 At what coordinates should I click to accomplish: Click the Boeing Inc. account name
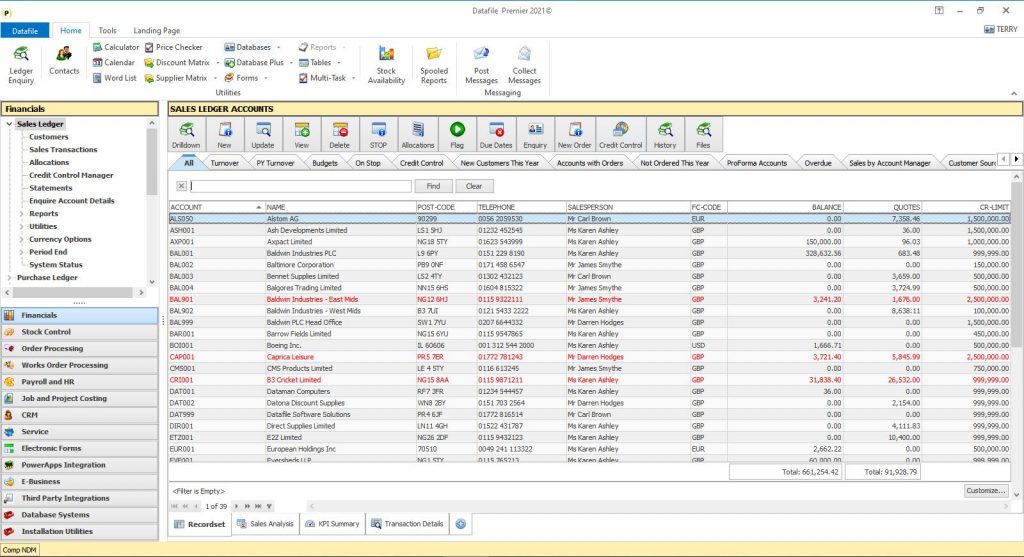(283, 345)
